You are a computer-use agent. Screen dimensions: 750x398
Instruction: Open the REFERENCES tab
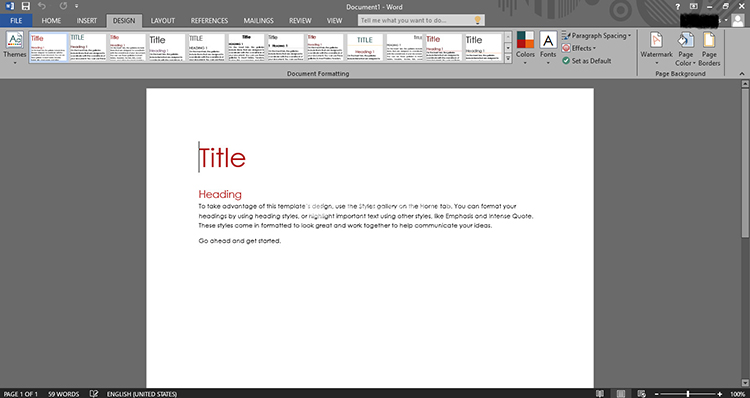pyautogui.click(x=209, y=21)
